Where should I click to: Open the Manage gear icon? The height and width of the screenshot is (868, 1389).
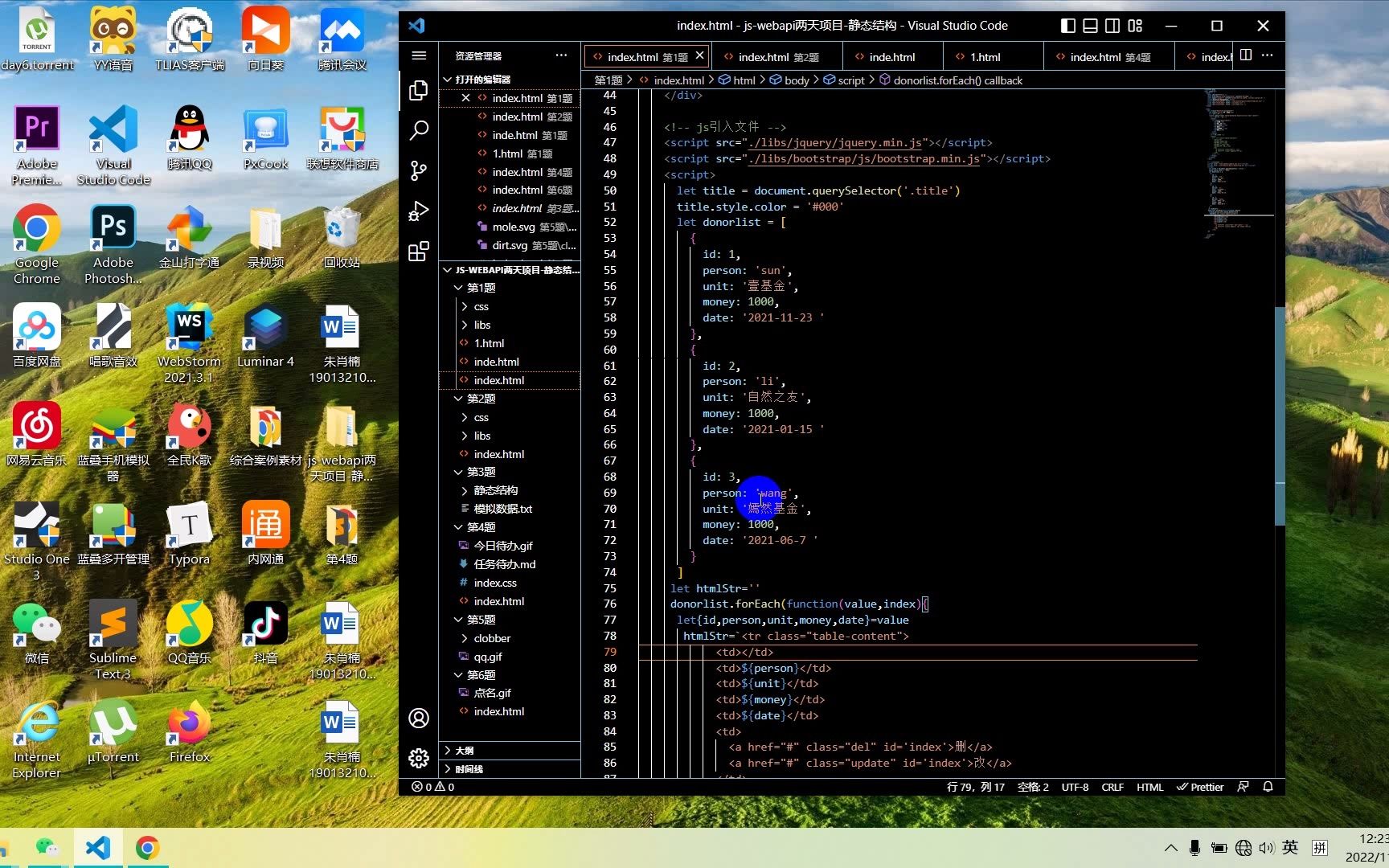pyautogui.click(x=419, y=758)
